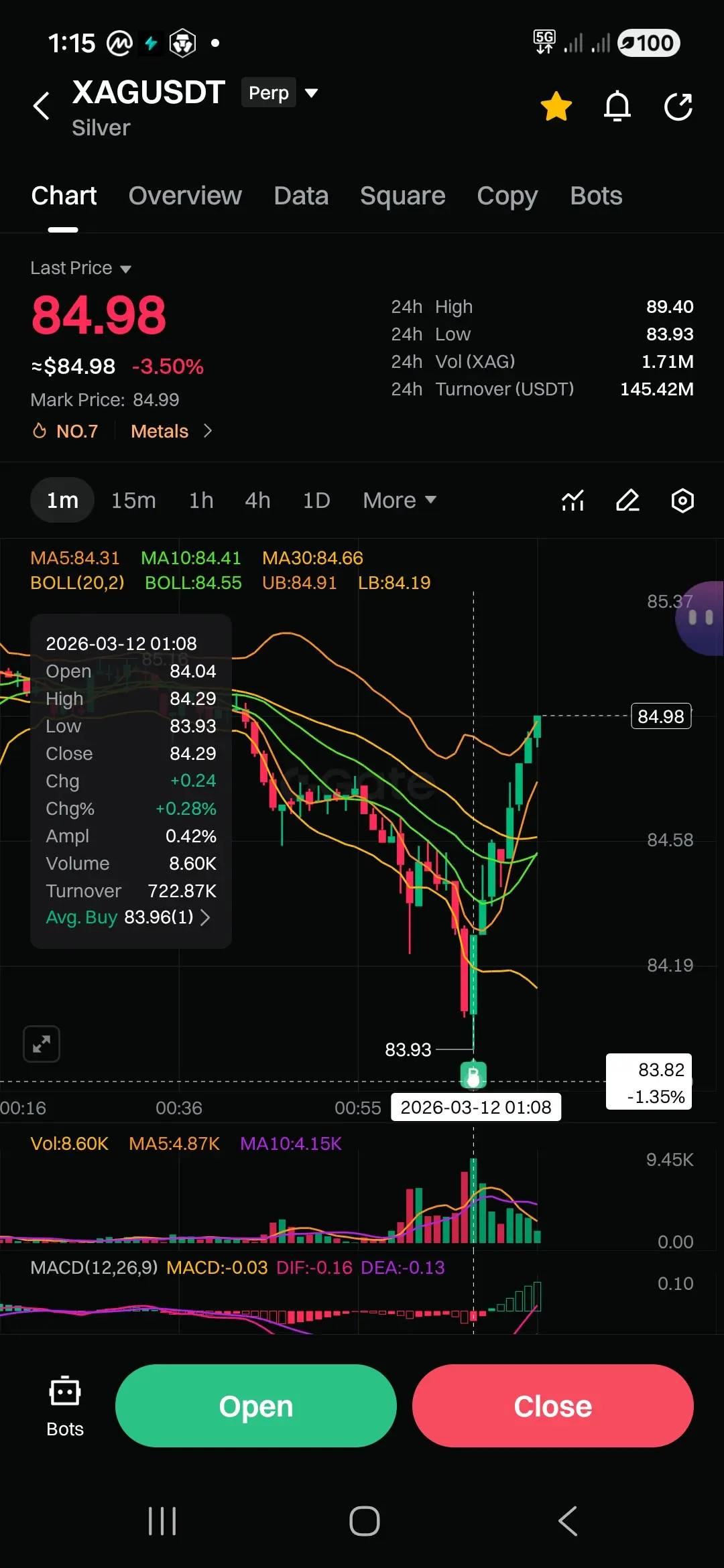Viewport: 724px width, 1568px height.
Task: Select the 1h timeframe
Action: pos(201,500)
